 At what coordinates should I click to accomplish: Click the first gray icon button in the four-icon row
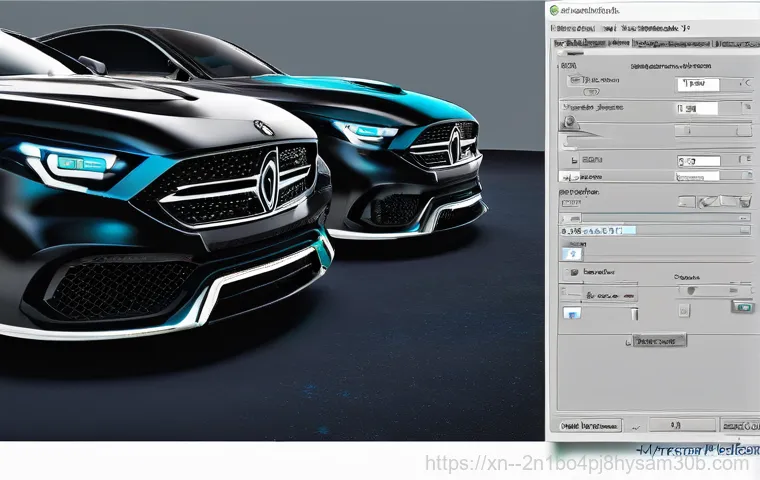click(687, 201)
